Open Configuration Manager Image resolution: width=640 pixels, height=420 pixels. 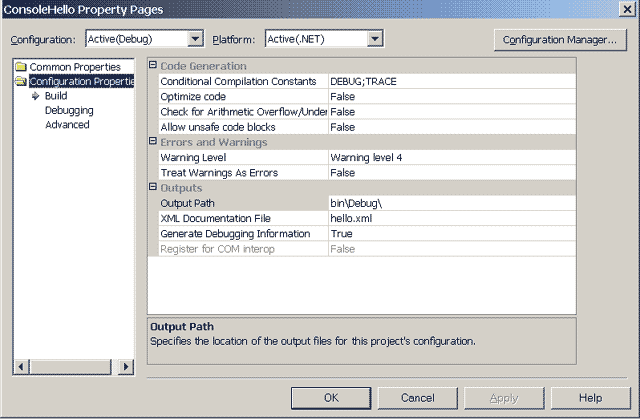pyautogui.click(x=560, y=40)
